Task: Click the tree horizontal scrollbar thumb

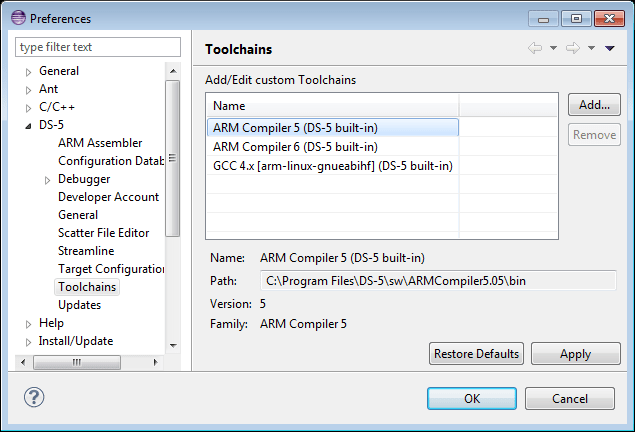Action: click(x=77, y=362)
